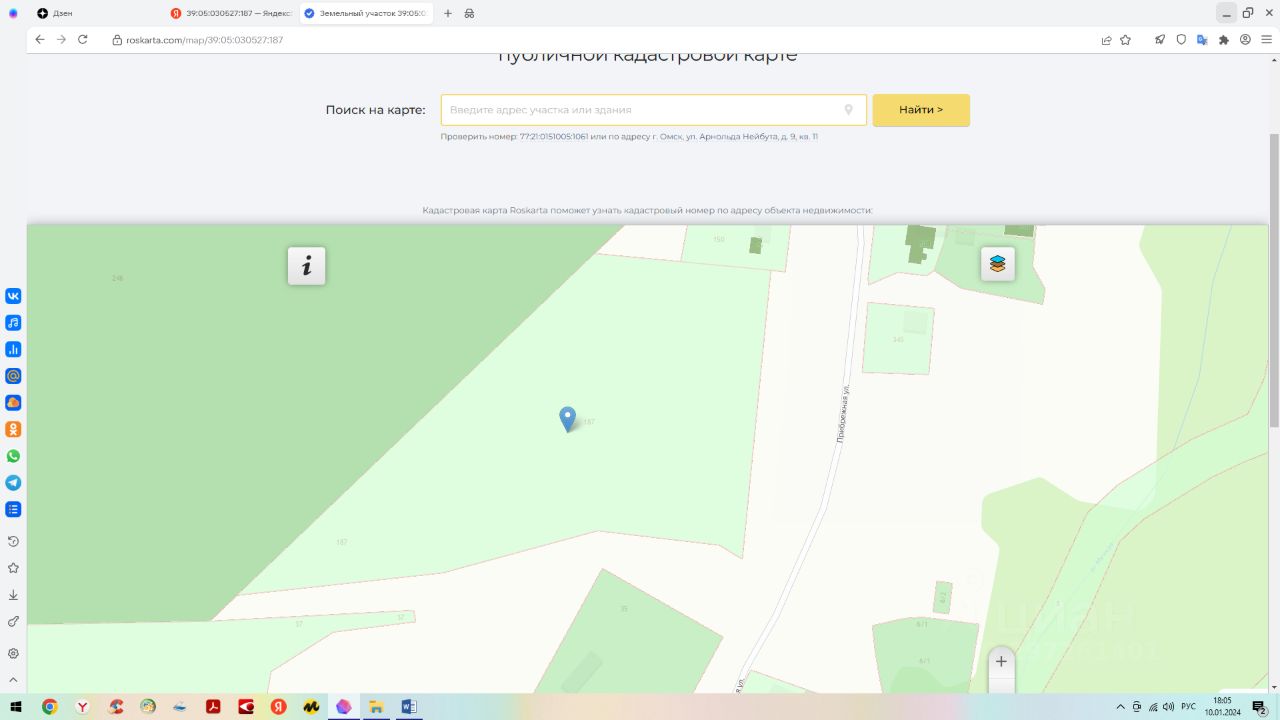
Task: Click the page vertical scrollbar
Action: [x=1274, y=280]
